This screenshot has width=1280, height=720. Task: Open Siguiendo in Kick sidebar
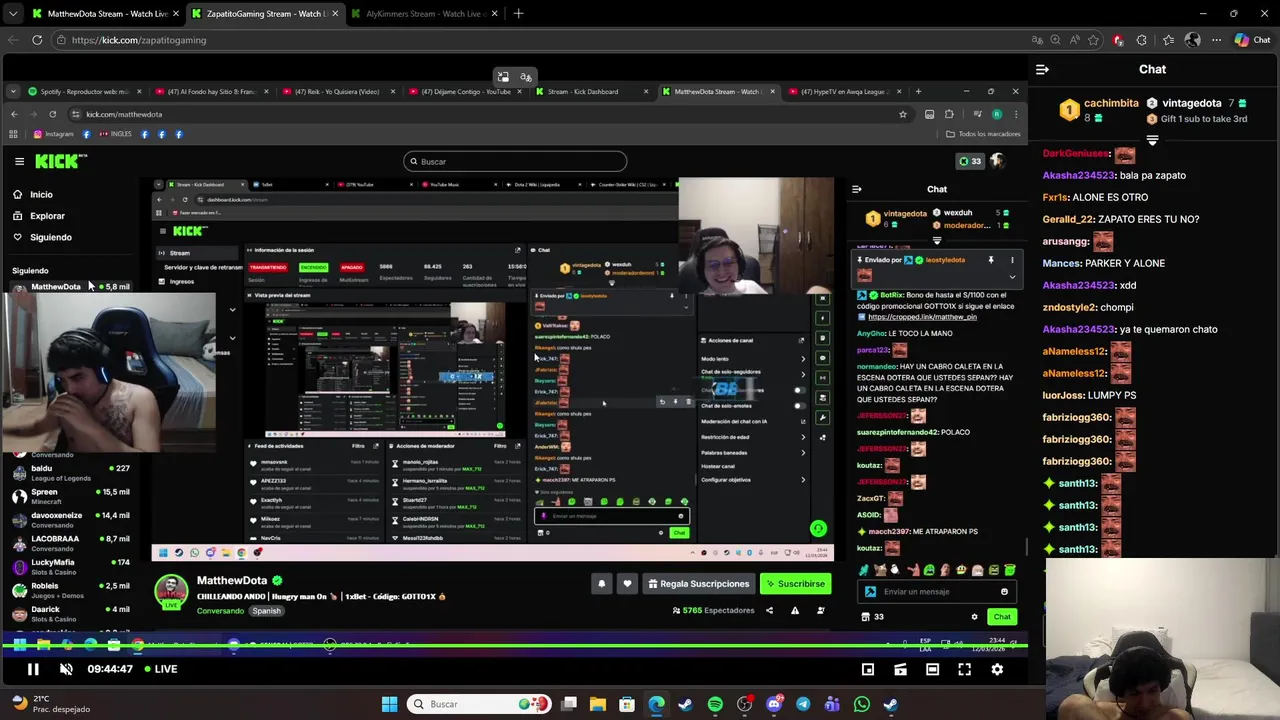point(50,237)
